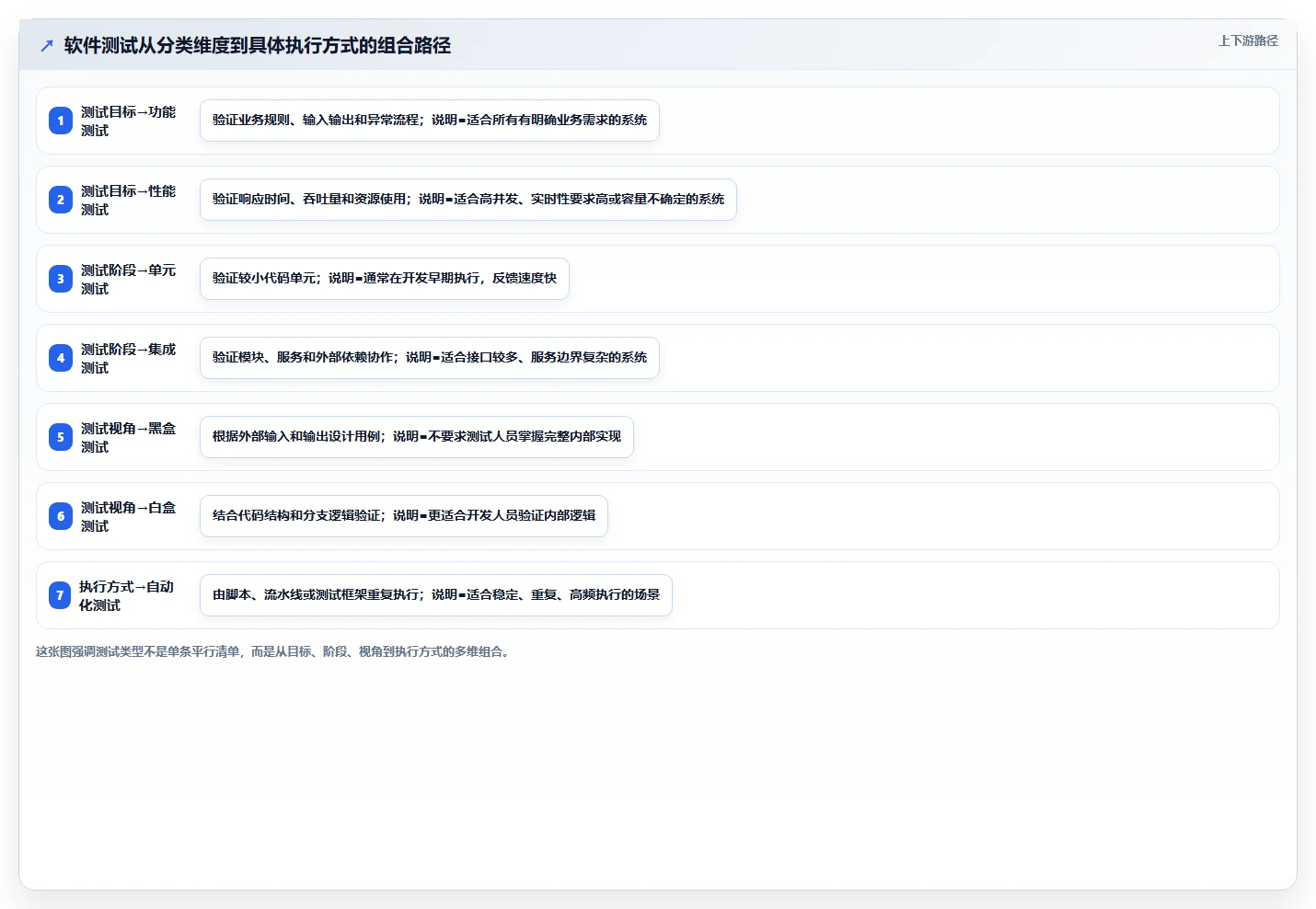Click step number 6 badge
The image size is (1316, 909).
pos(61,516)
